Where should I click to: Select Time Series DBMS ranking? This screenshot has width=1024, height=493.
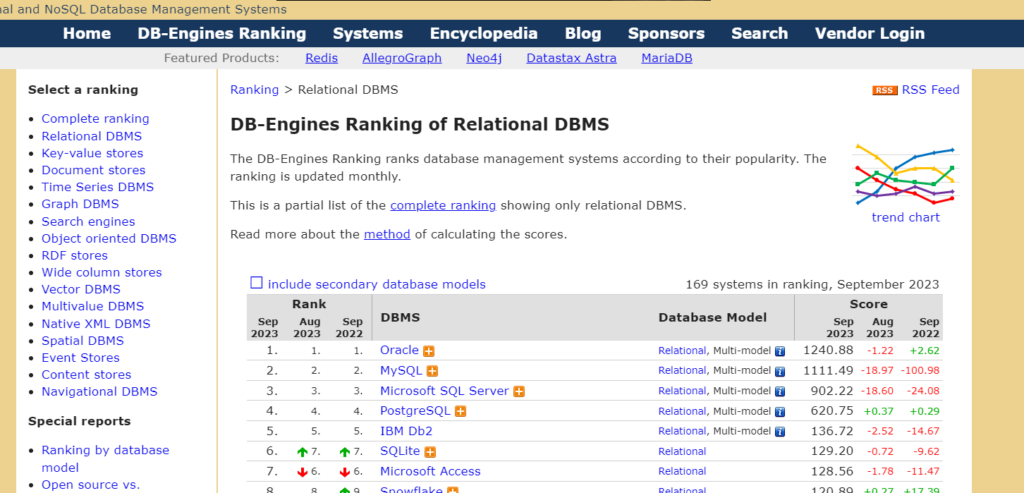point(98,187)
